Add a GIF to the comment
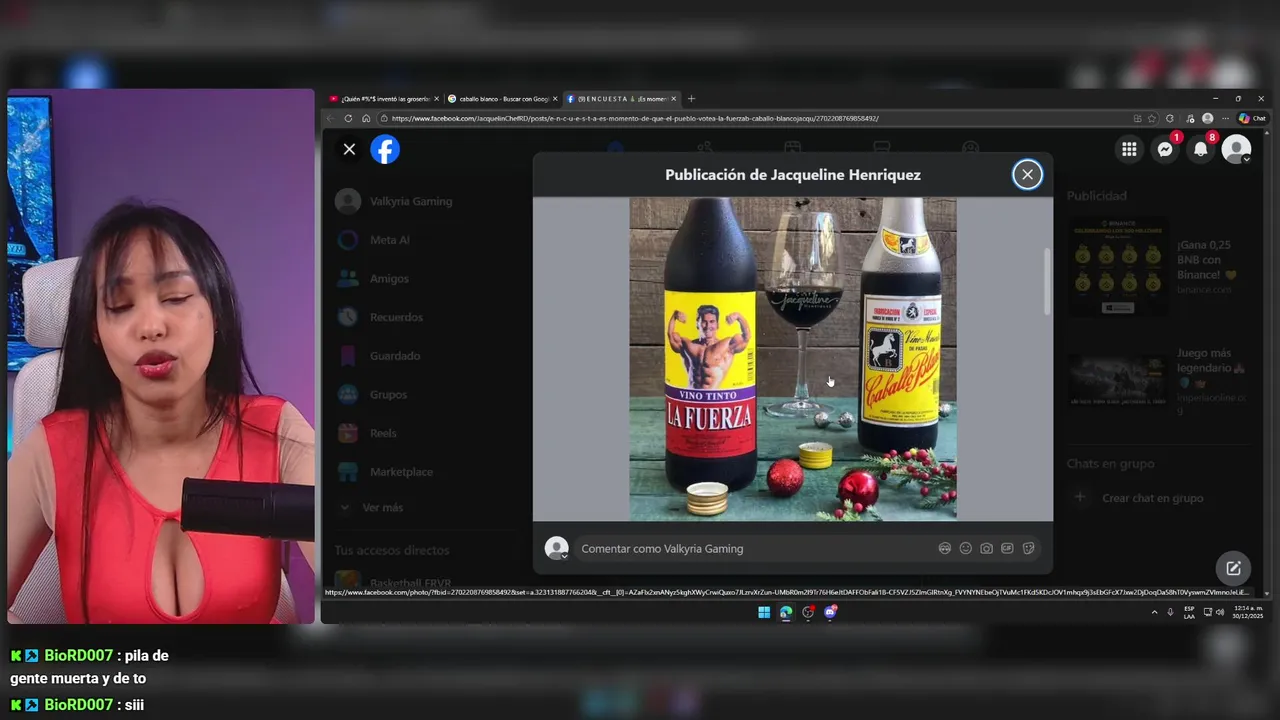 1007,548
